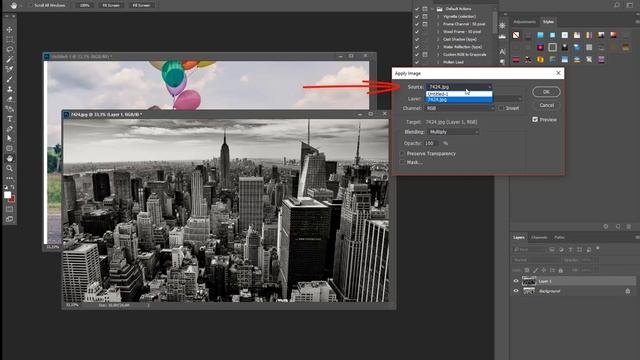Switch to the Paths tab
The width and height of the screenshot is (640, 360).
(x=559, y=237)
